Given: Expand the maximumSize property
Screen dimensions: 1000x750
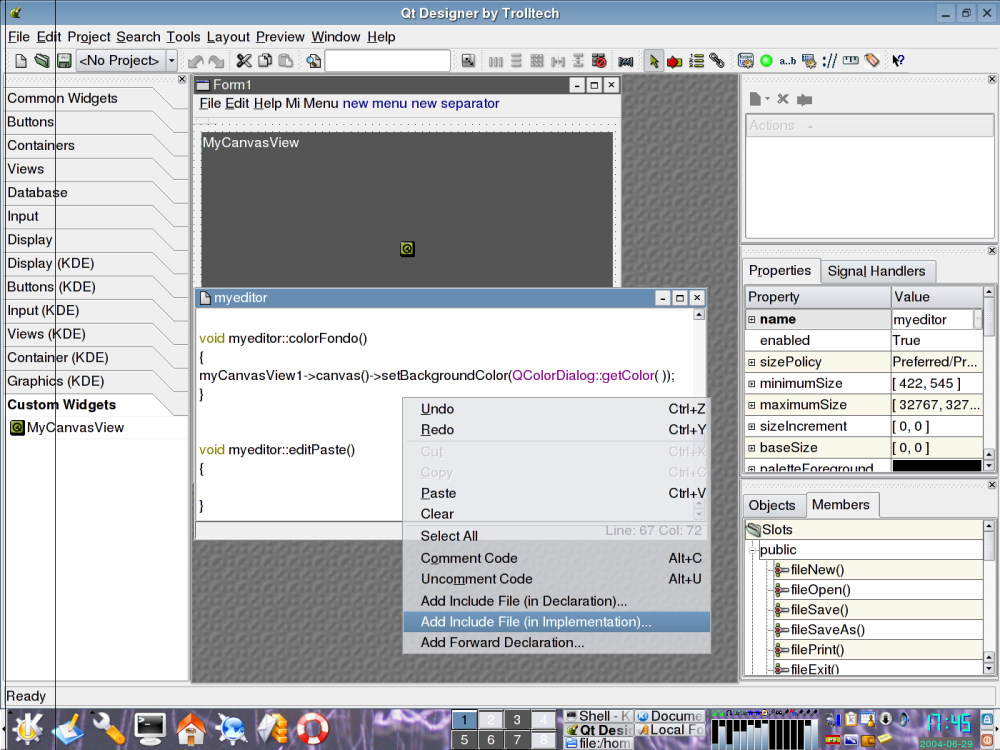Looking at the screenshot, I should click(751, 405).
